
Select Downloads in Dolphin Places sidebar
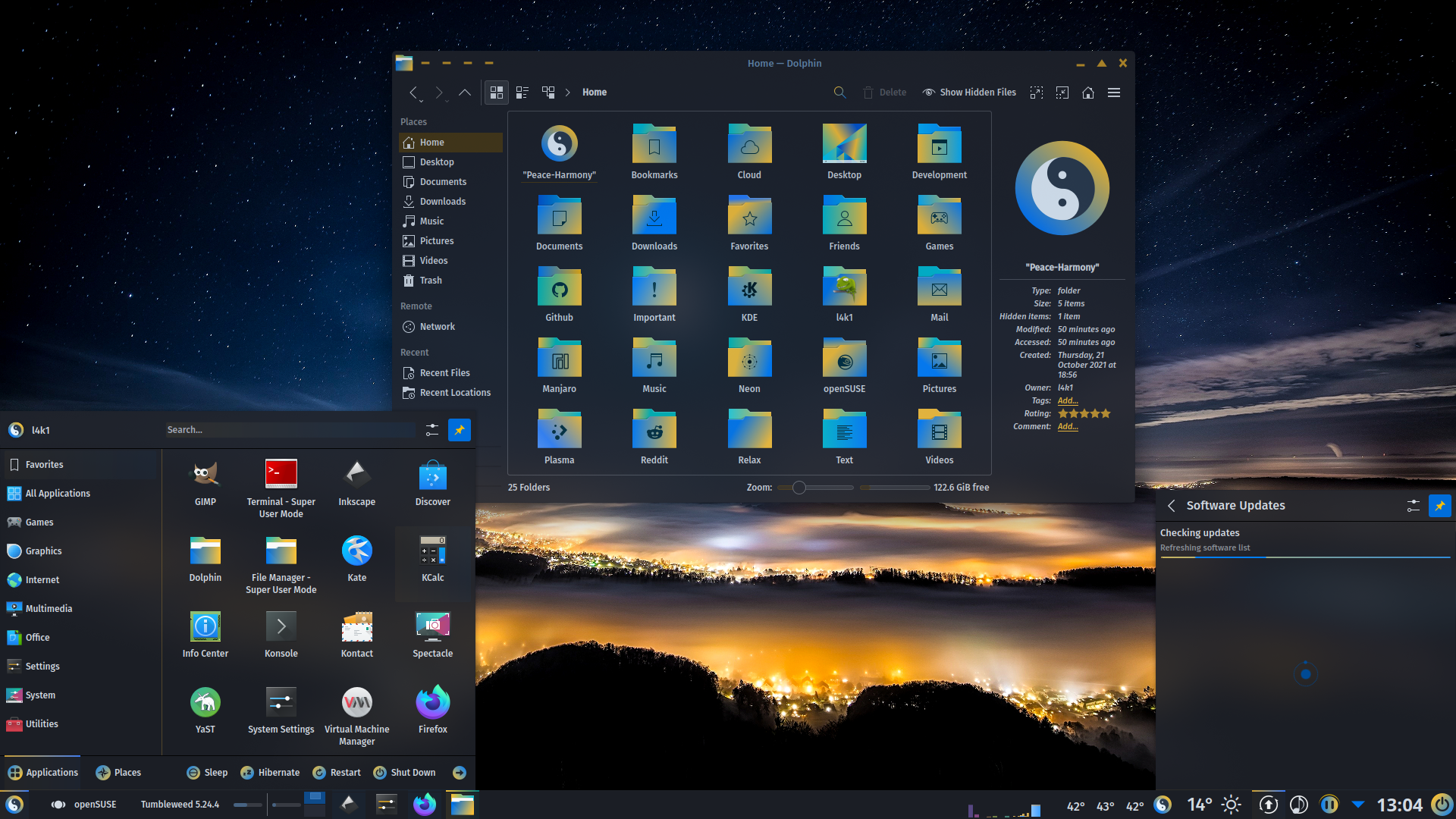click(x=450, y=202)
